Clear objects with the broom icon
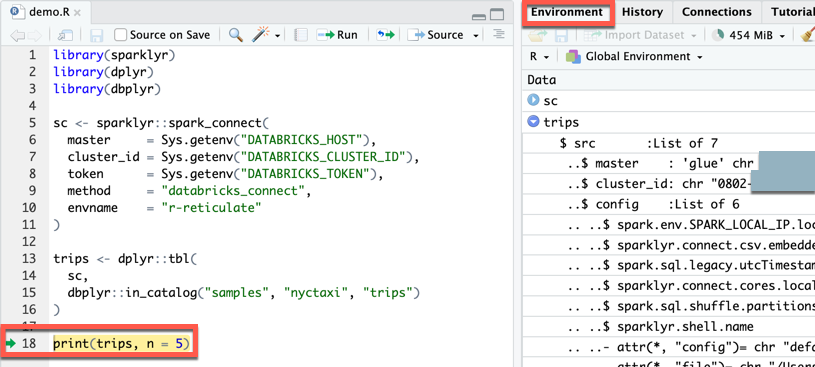The height and width of the screenshot is (367, 815). (808, 35)
